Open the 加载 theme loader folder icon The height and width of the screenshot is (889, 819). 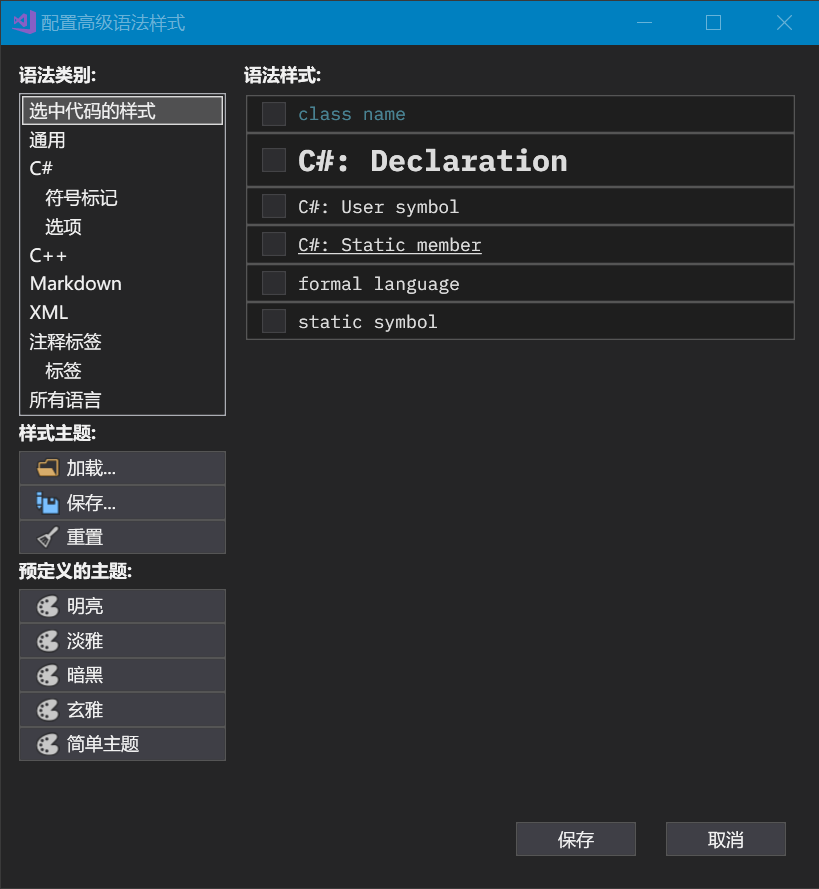[47, 468]
